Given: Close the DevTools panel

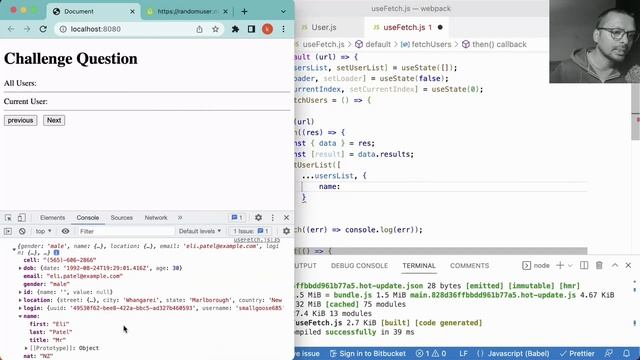Looking at the screenshot, I should point(287,218).
